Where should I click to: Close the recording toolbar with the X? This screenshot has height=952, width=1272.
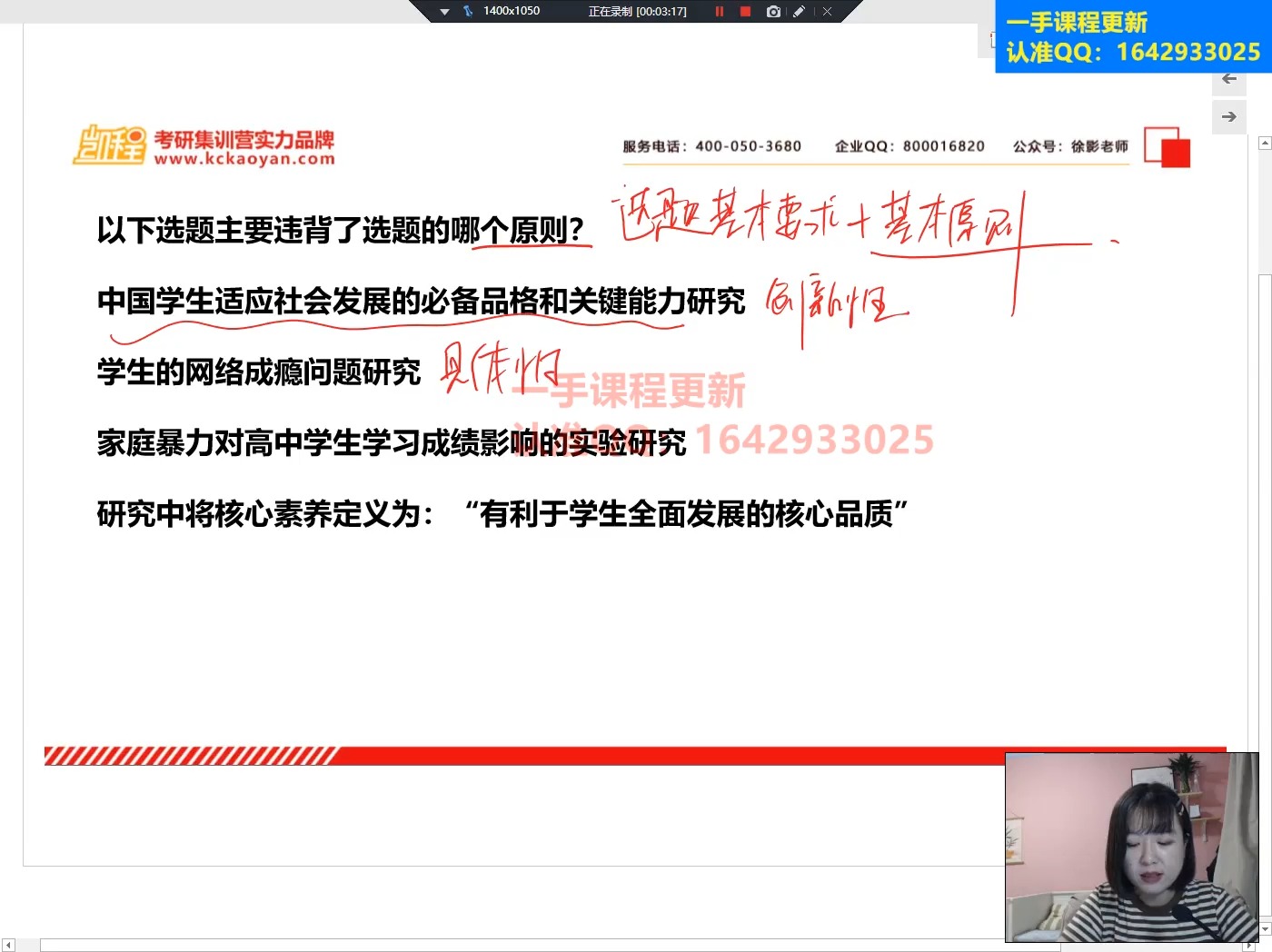point(827,12)
